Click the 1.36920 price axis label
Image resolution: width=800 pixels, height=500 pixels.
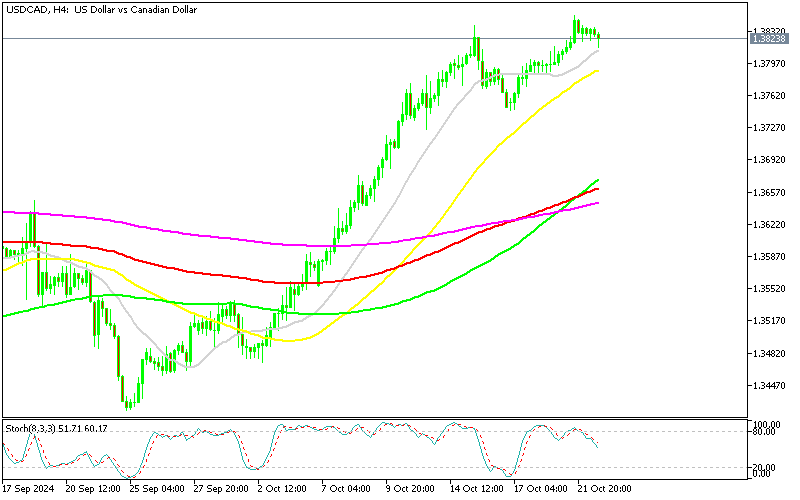[769, 160]
